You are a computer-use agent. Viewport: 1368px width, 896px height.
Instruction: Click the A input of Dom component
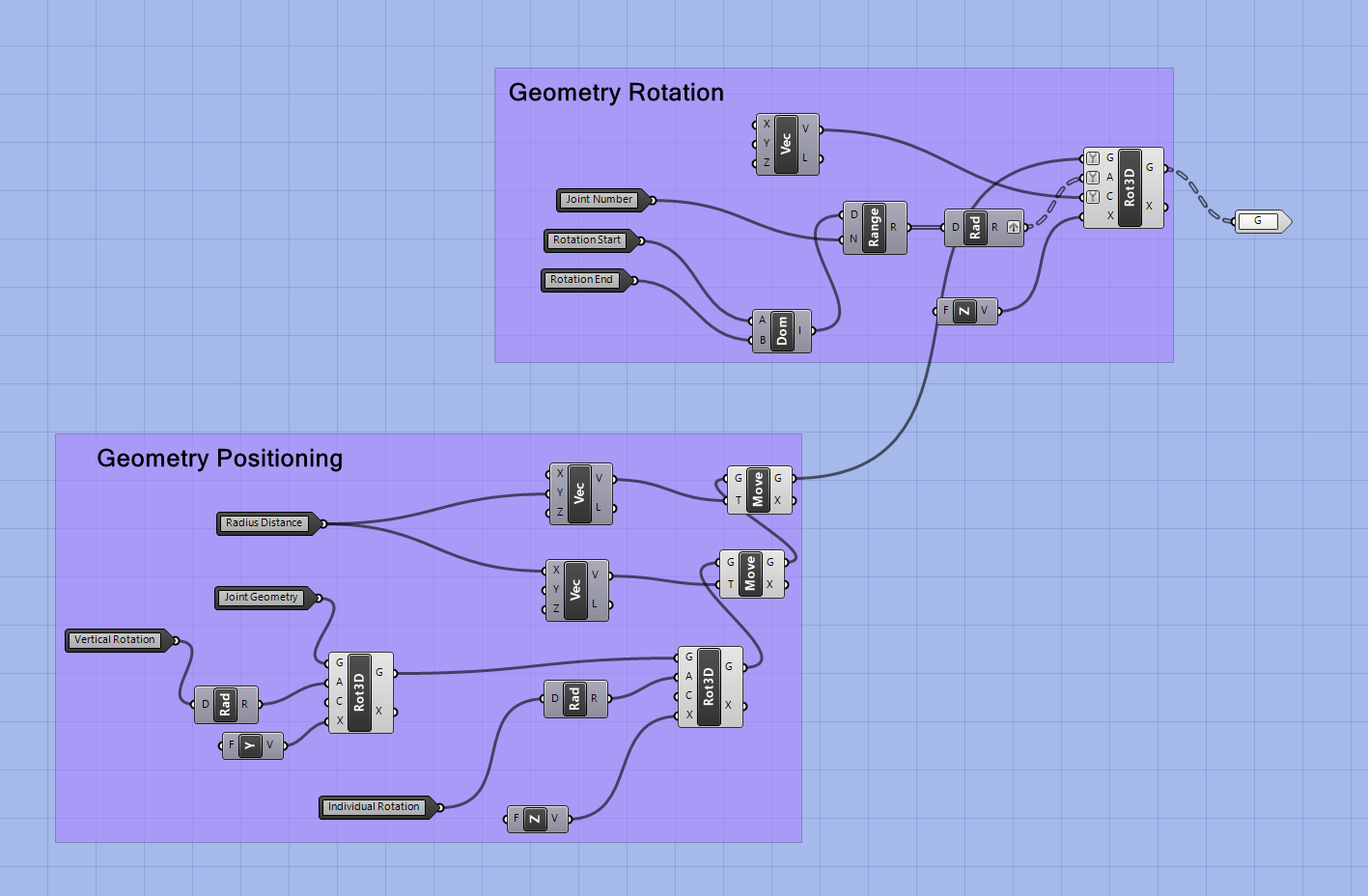(x=762, y=321)
